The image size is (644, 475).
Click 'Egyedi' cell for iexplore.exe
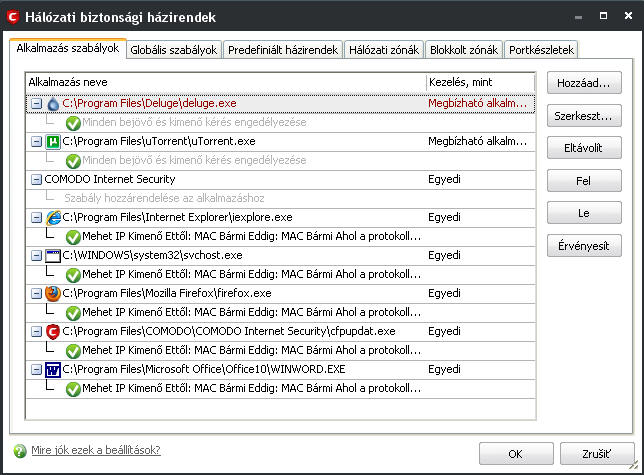pyautogui.click(x=444, y=218)
